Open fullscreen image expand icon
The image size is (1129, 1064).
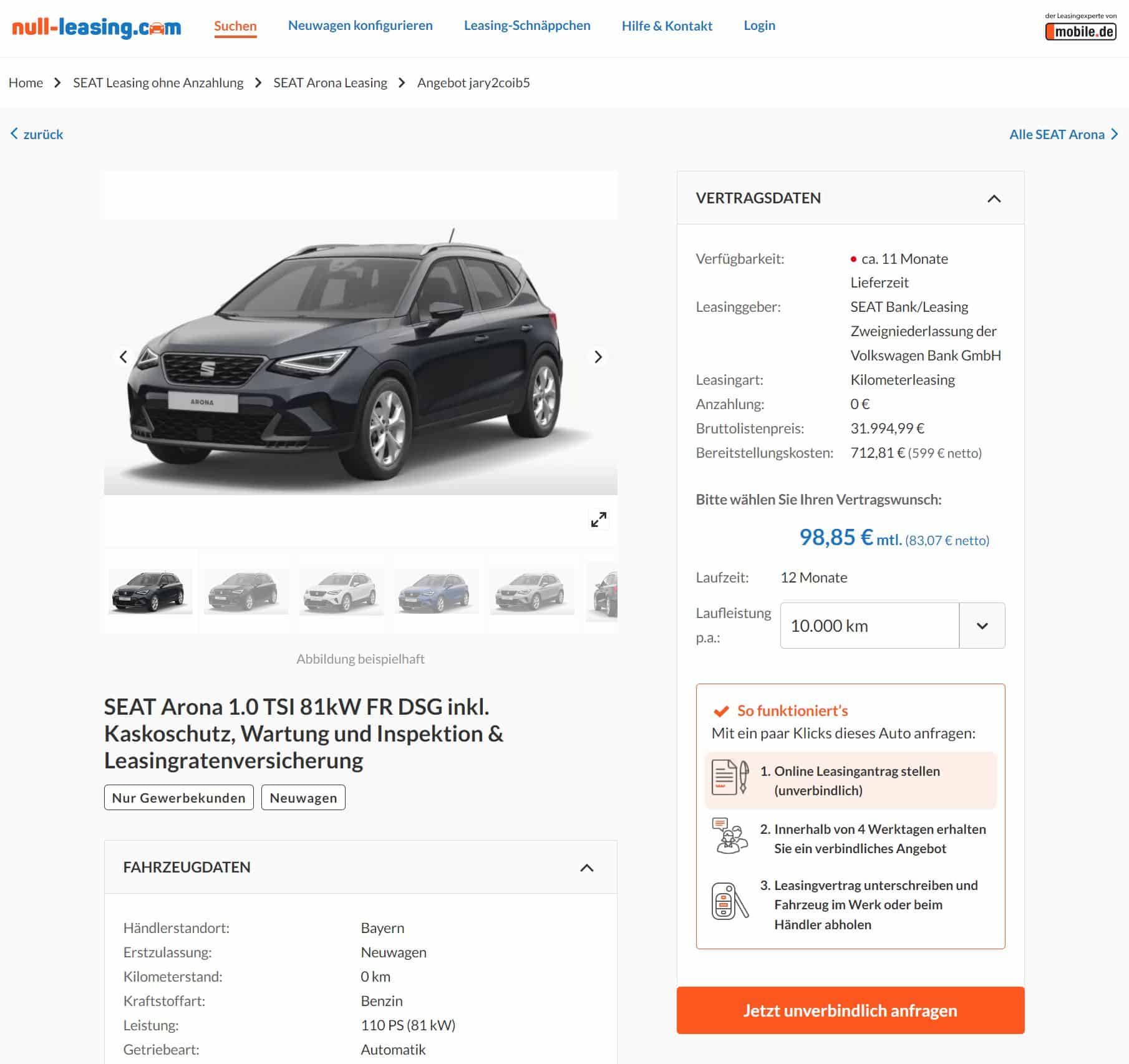pyautogui.click(x=598, y=520)
